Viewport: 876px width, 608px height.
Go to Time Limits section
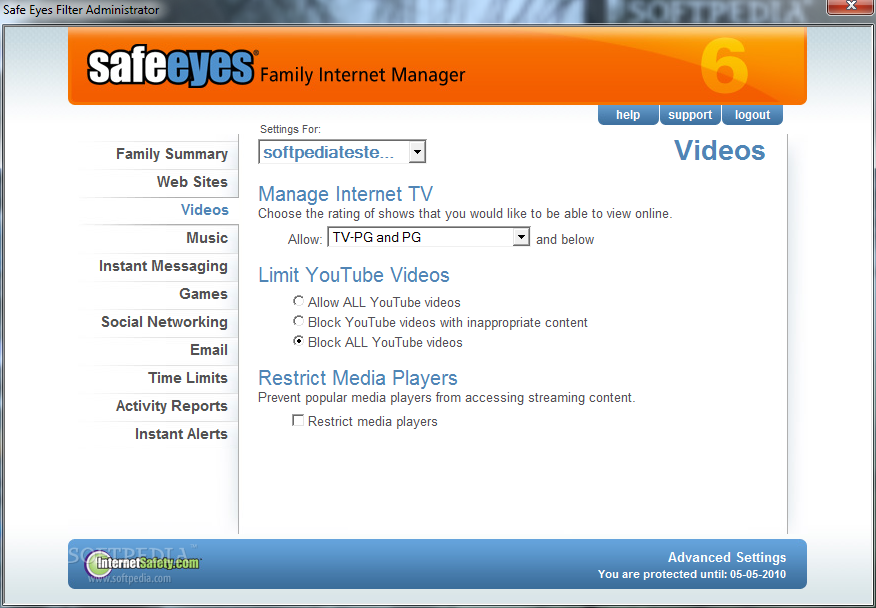pos(188,378)
